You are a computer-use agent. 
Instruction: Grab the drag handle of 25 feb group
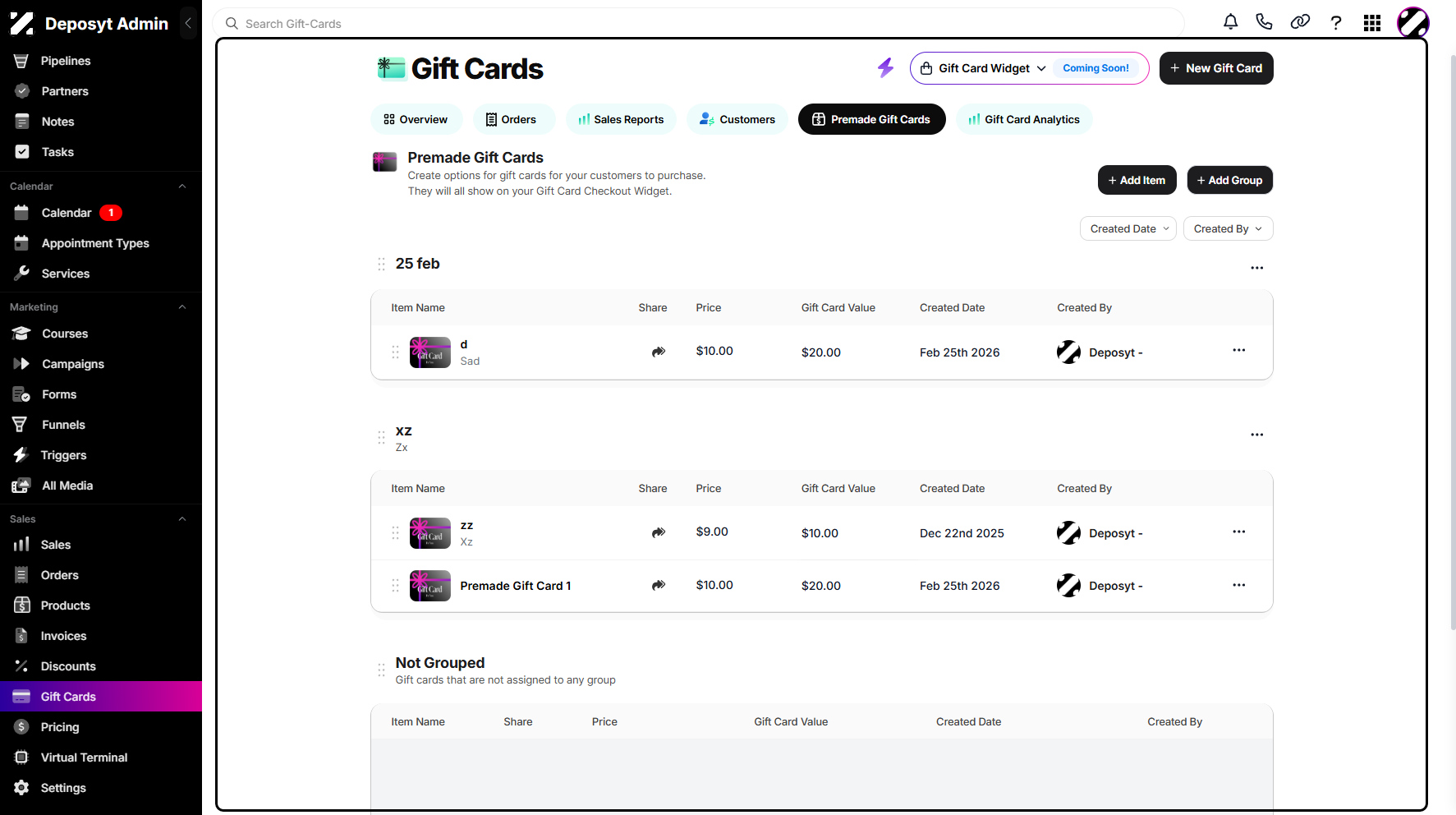(x=381, y=264)
